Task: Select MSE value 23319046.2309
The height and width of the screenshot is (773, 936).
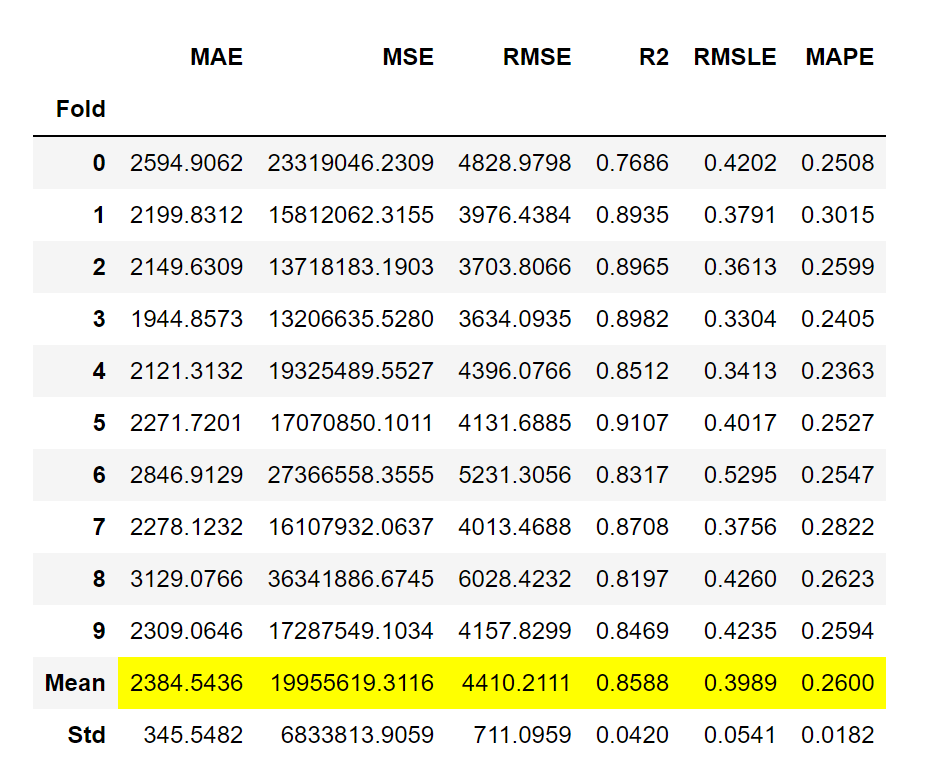Action: click(x=350, y=163)
